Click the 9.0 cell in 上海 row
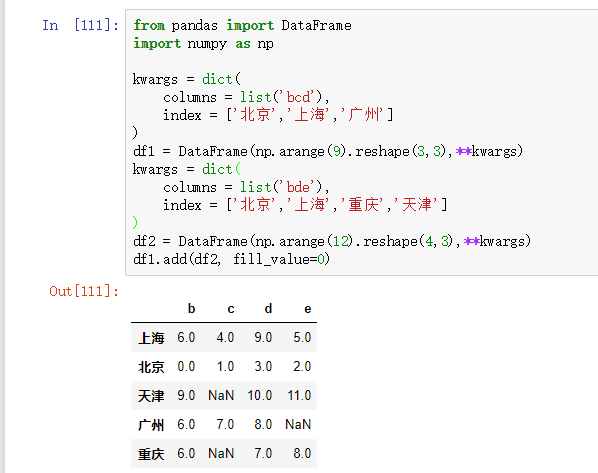 (263, 338)
